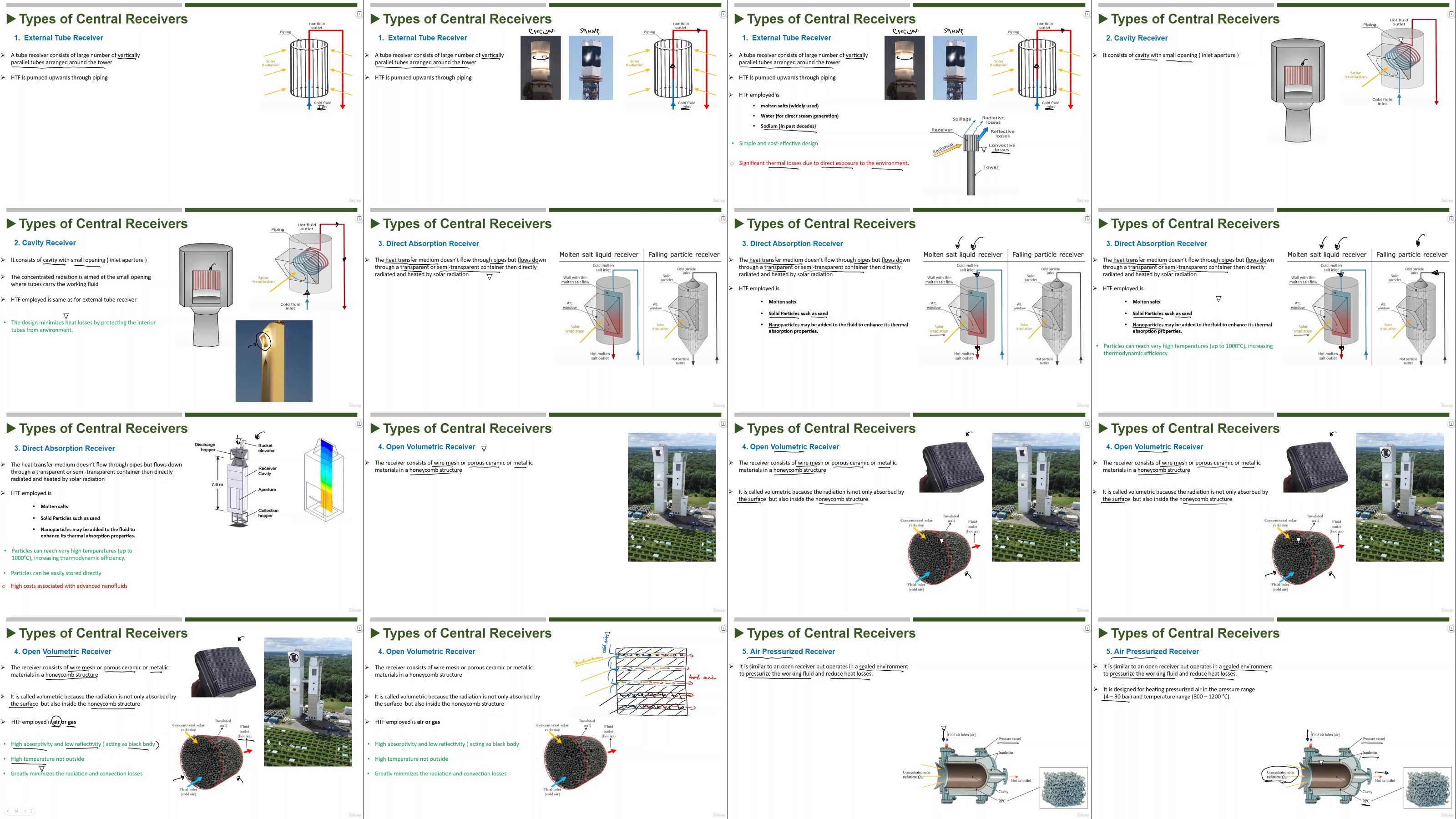This screenshot has width=1456, height=819.
Task: Click the page number 34 field
Action: [16, 811]
